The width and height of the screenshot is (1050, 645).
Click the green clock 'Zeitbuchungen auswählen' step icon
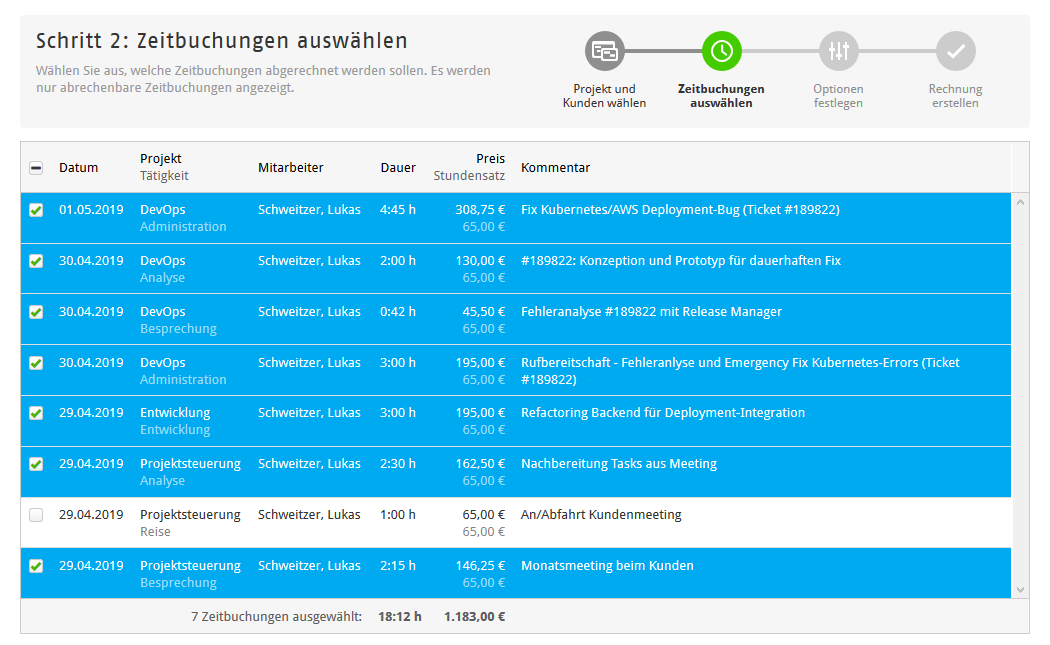721,51
